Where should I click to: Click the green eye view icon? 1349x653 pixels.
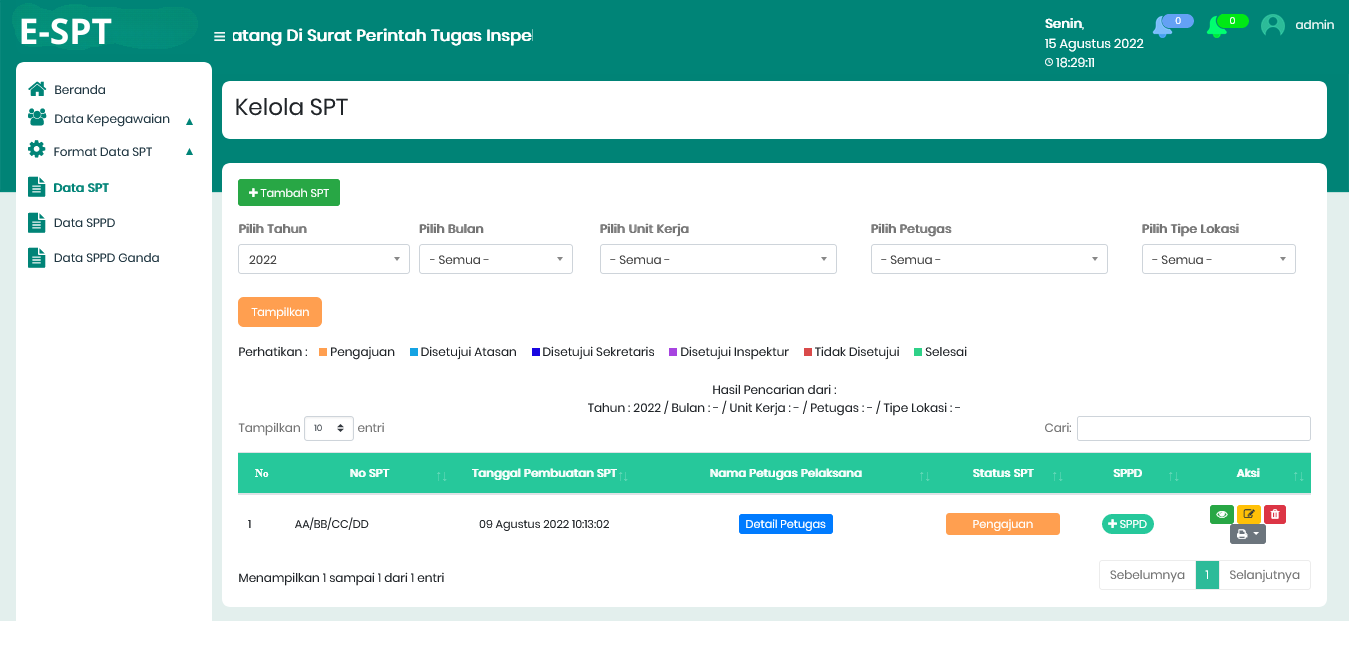(1221, 514)
